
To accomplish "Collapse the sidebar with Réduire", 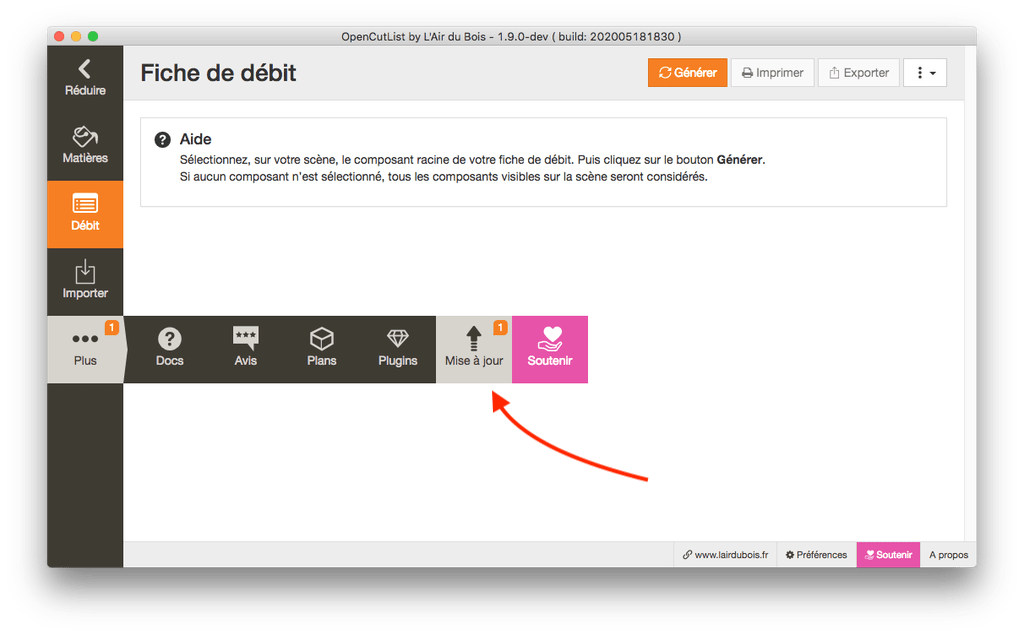I will pos(85,79).
